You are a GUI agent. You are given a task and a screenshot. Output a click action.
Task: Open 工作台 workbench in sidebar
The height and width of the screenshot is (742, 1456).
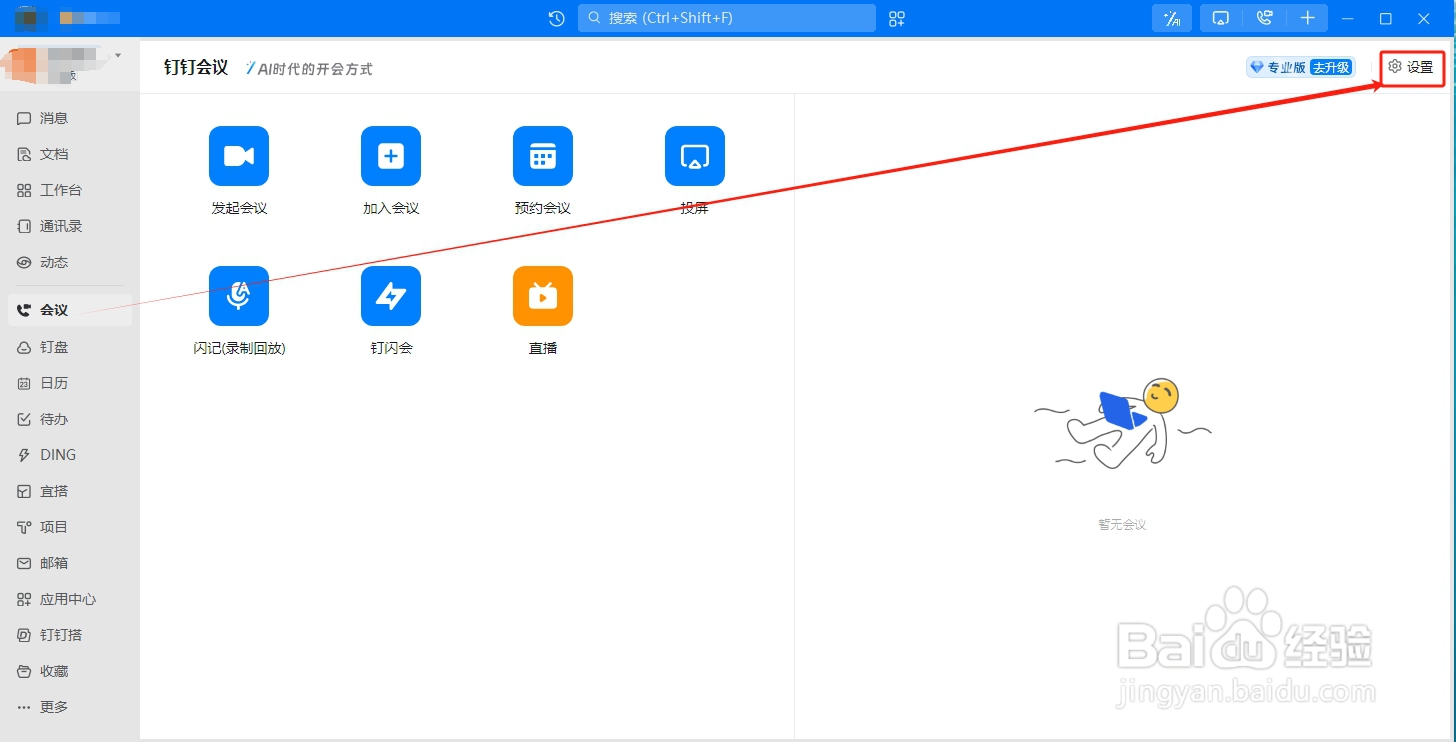(x=70, y=190)
